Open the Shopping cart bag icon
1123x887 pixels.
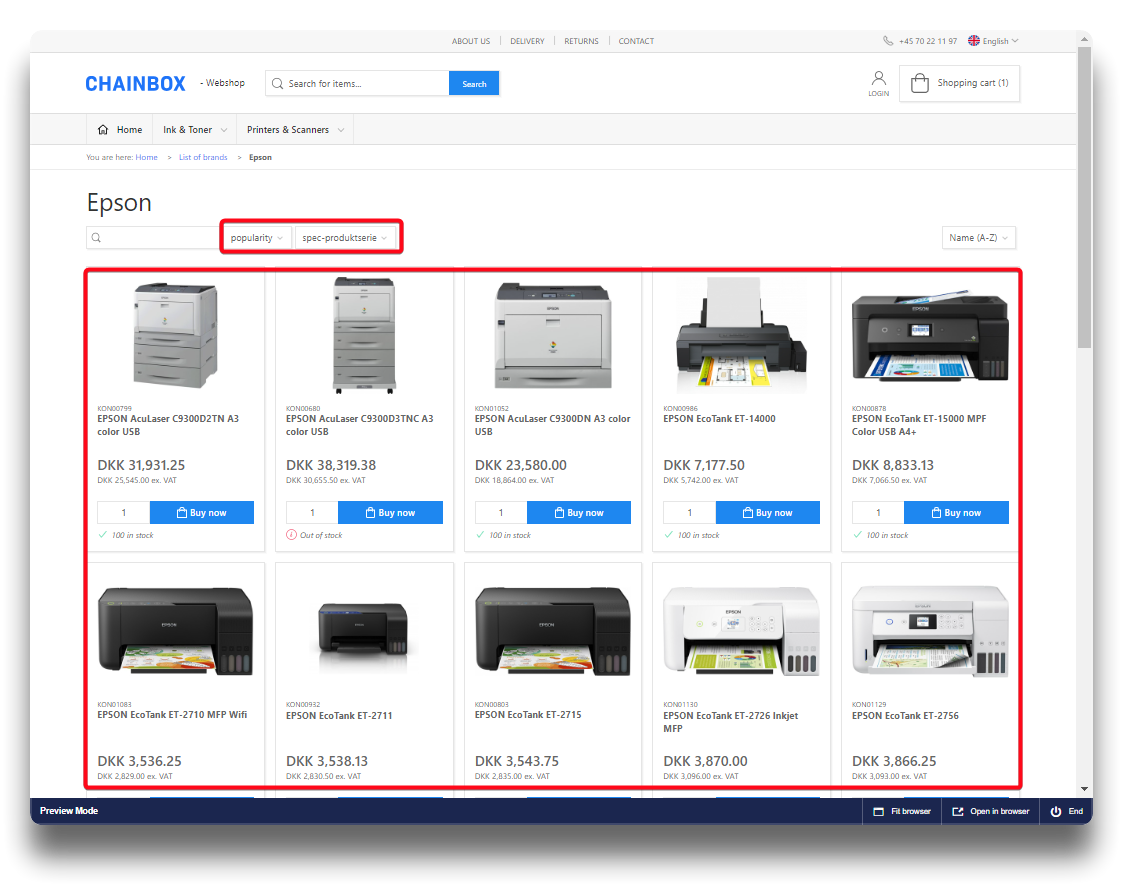(920, 84)
